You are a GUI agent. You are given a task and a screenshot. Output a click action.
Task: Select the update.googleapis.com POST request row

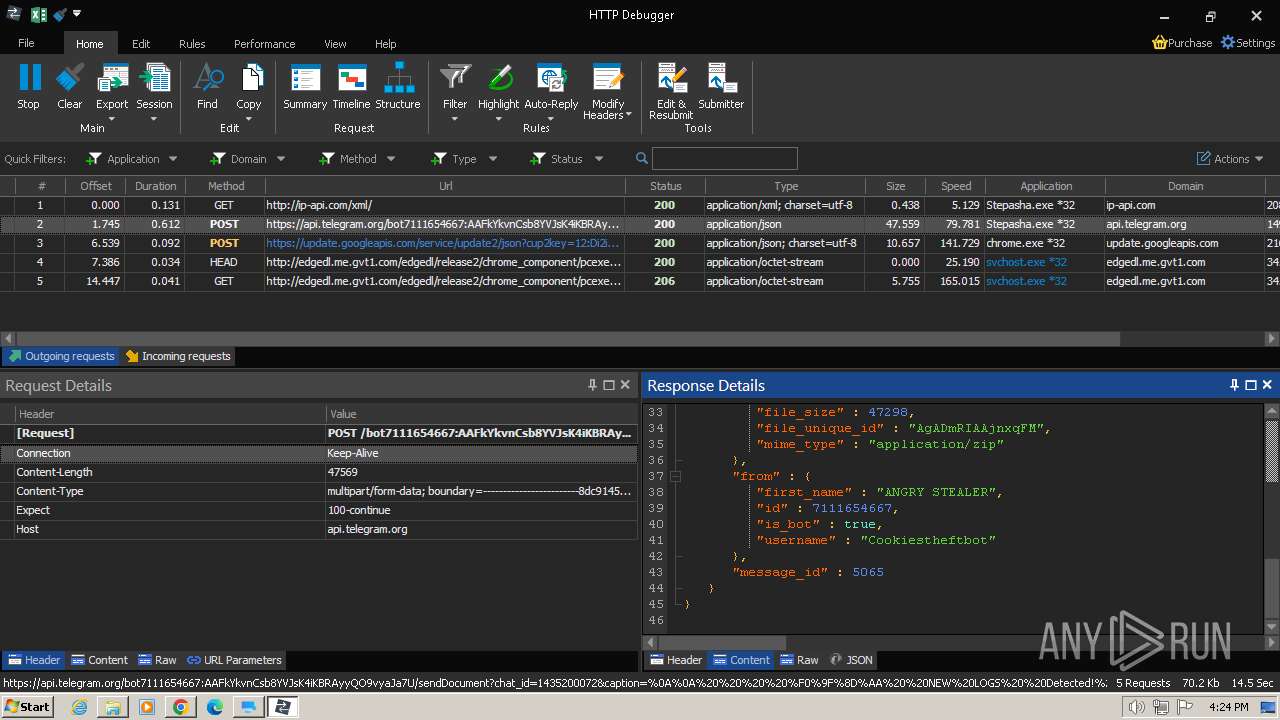click(640, 243)
